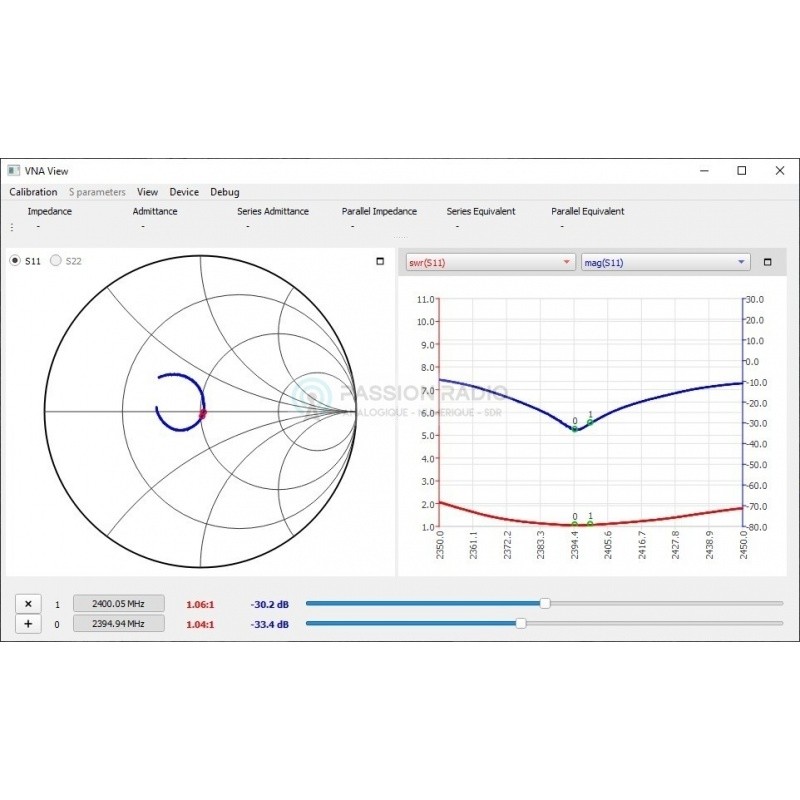Click the -30.2 dB magnitude value
Viewport: 800px width, 800px height.
point(270,605)
